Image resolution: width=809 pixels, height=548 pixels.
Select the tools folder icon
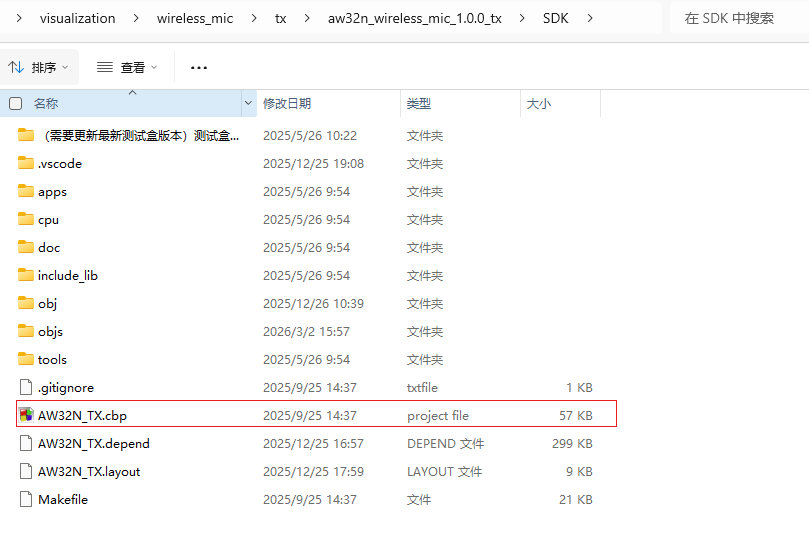[26, 358]
